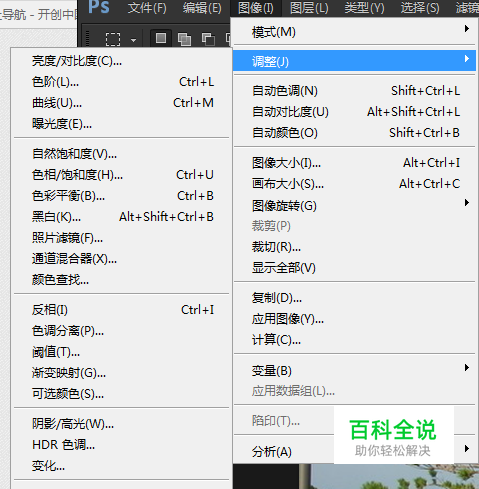Expand the 图像旋转(G) submenu
Viewport: 479px width, 489px height.
354,205
